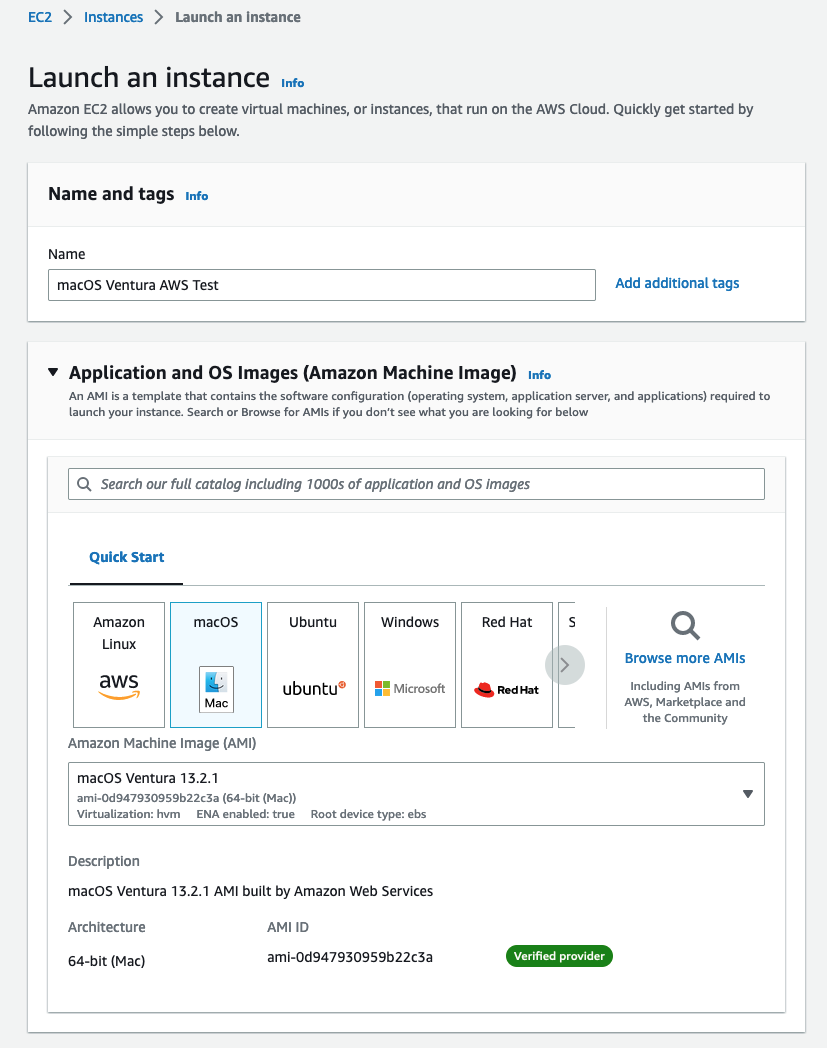Click the Name input field
The height and width of the screenshot is (1048, 827).
coord(321,285)
